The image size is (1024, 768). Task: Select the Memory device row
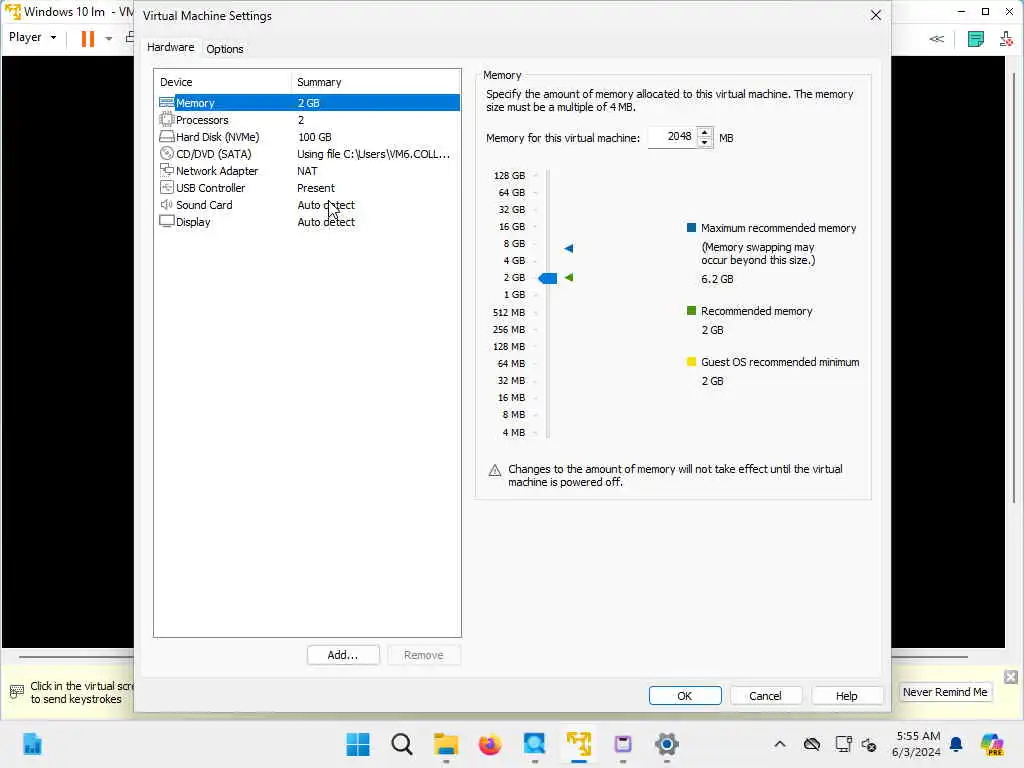[309, 103]
